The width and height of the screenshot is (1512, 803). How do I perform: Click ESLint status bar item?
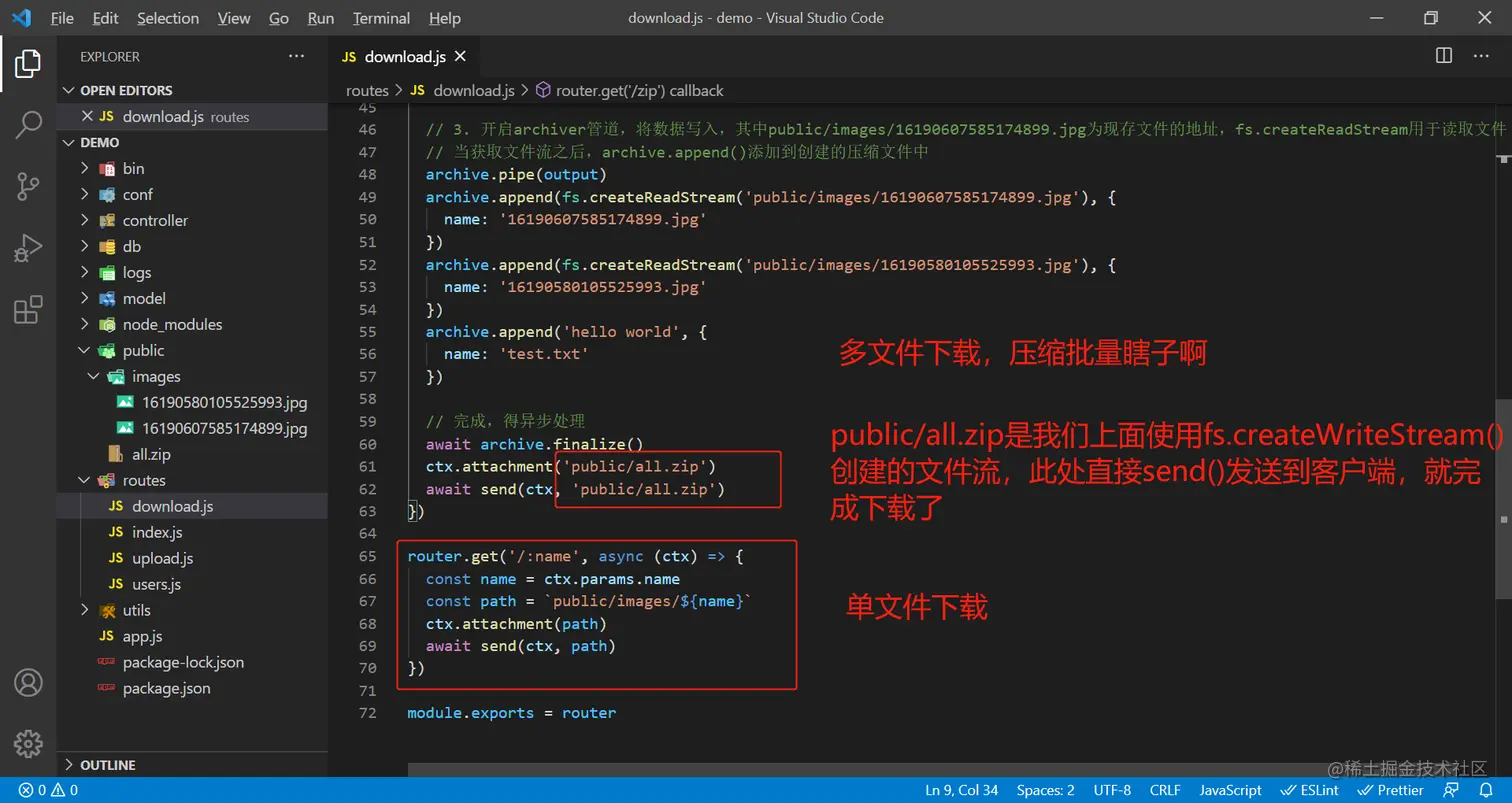pos(1310,790)
